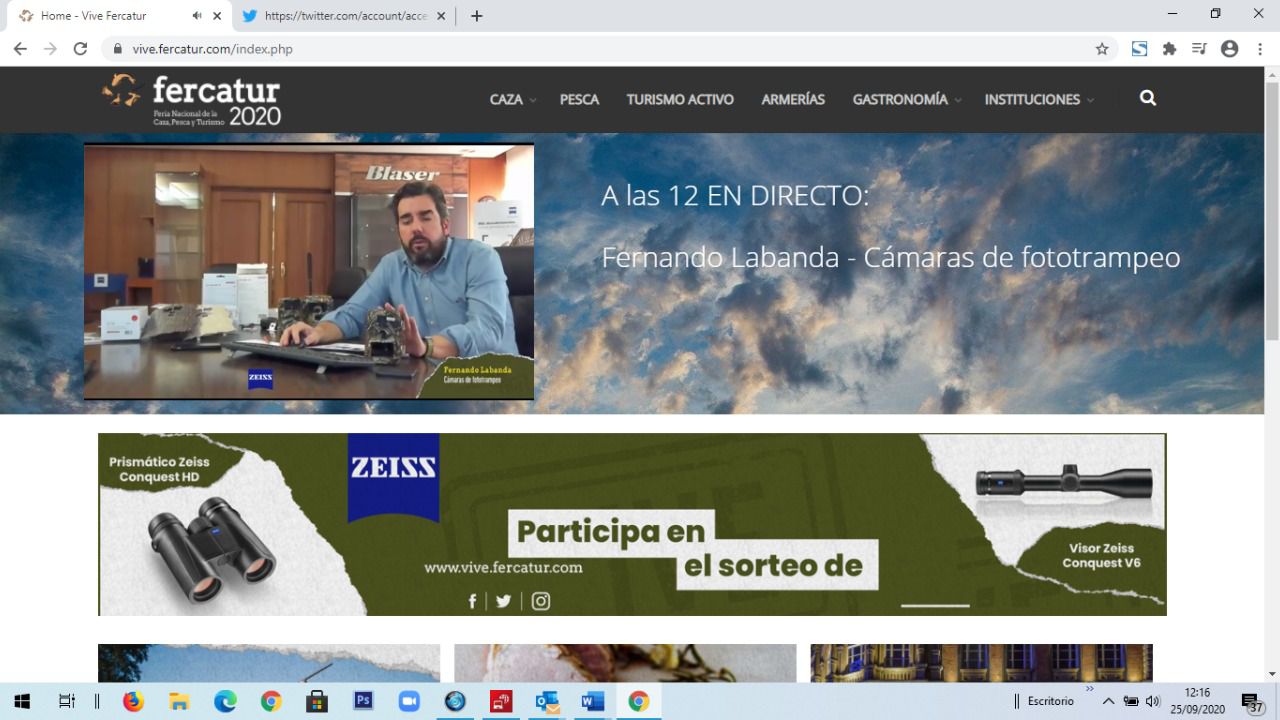Play the Fernando Labanda video

tap(309, 272)
